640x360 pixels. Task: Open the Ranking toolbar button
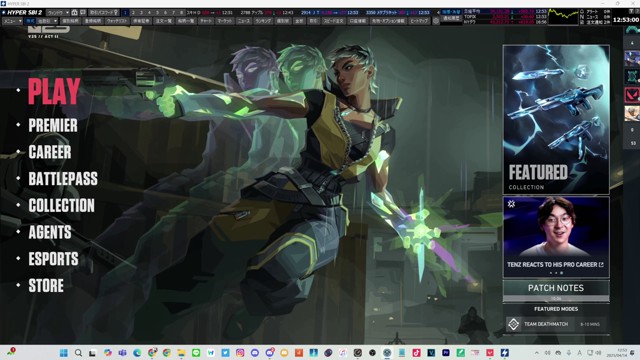point(262,21)
